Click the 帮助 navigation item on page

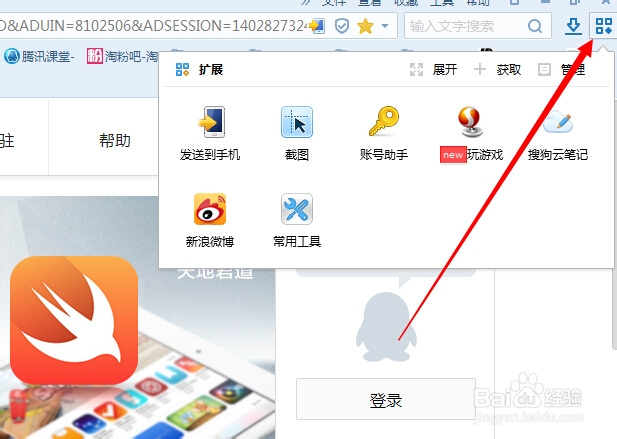(x=115, y=140)
